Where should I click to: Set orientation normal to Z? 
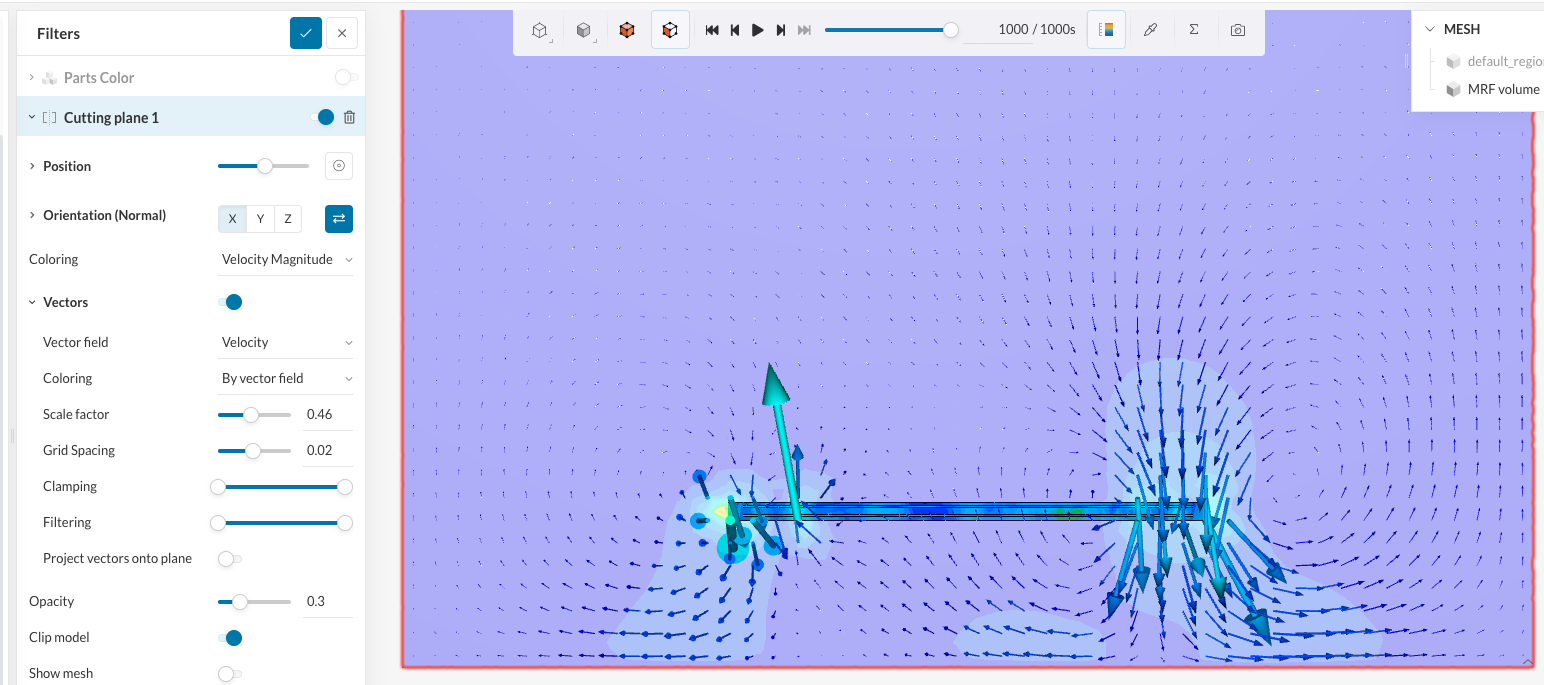coord(288,219)
